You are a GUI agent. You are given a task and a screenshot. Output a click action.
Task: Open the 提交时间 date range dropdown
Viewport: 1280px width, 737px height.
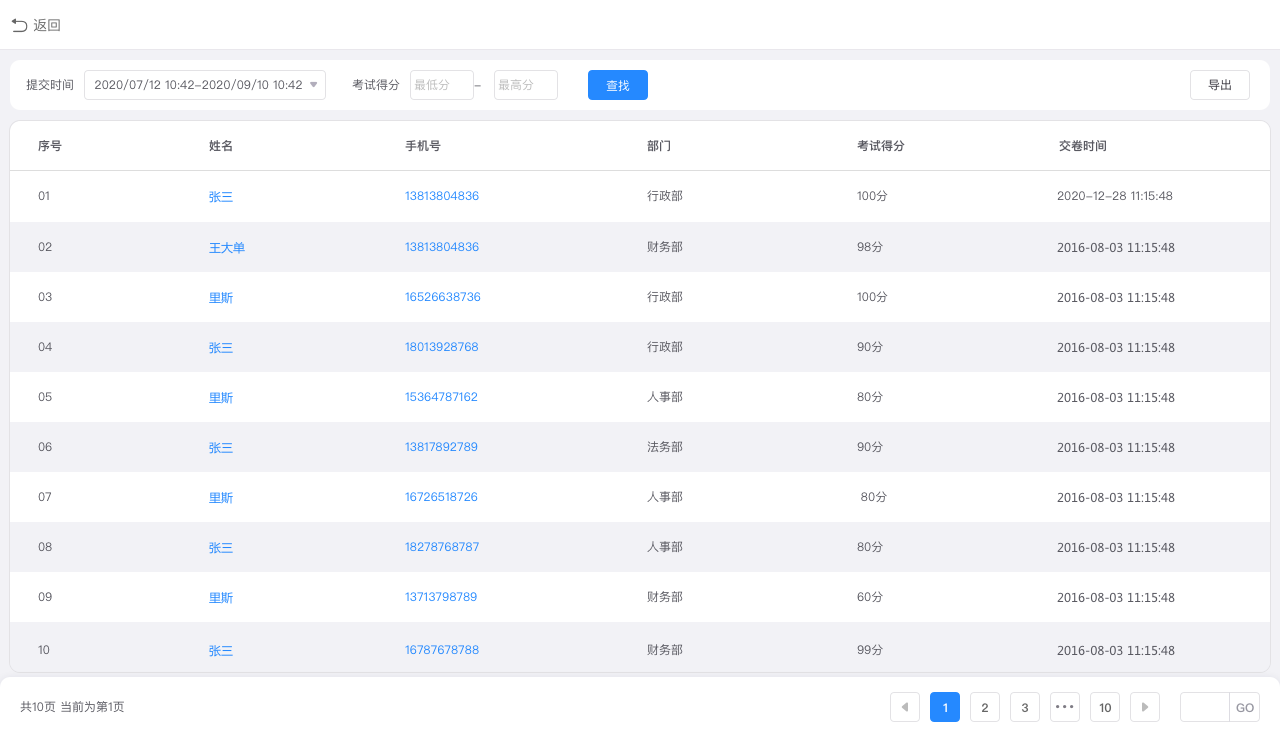pos(205,85)
